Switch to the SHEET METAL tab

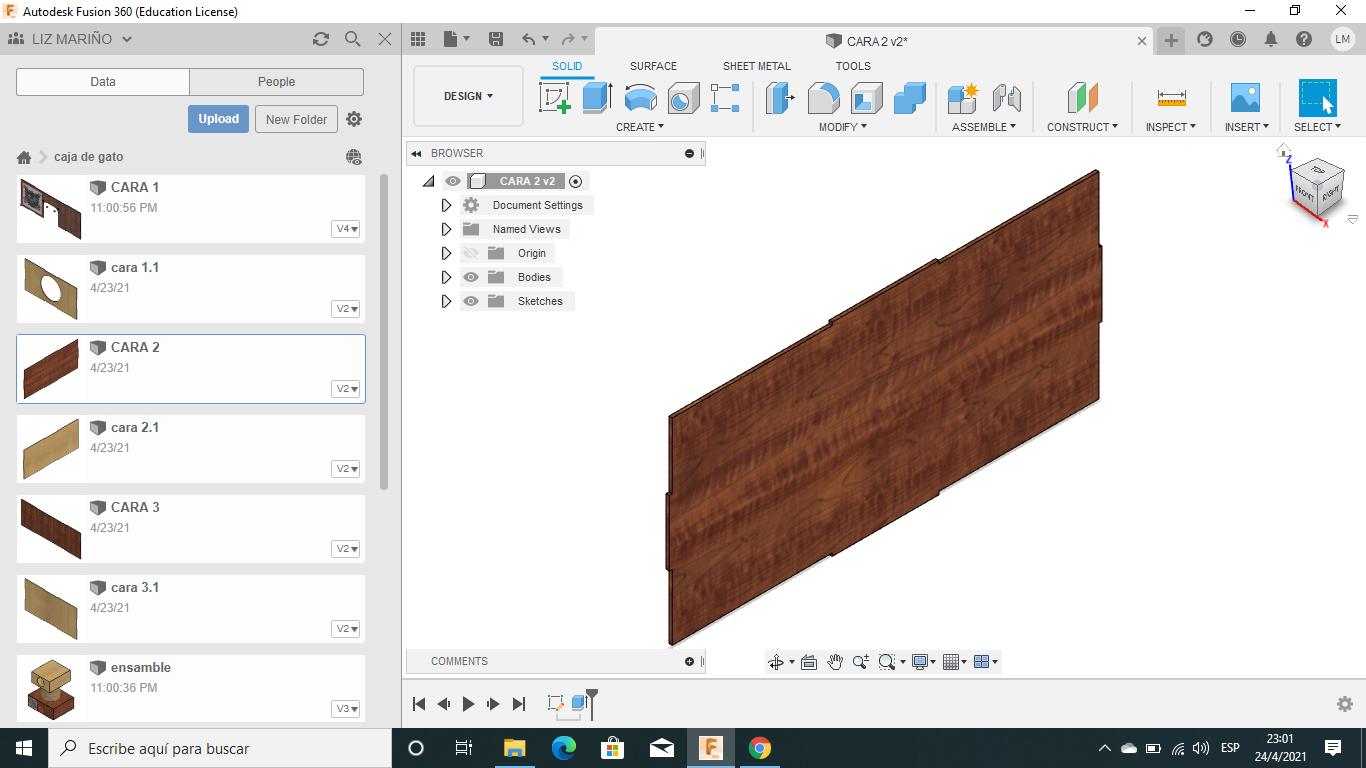click(757, 66)
